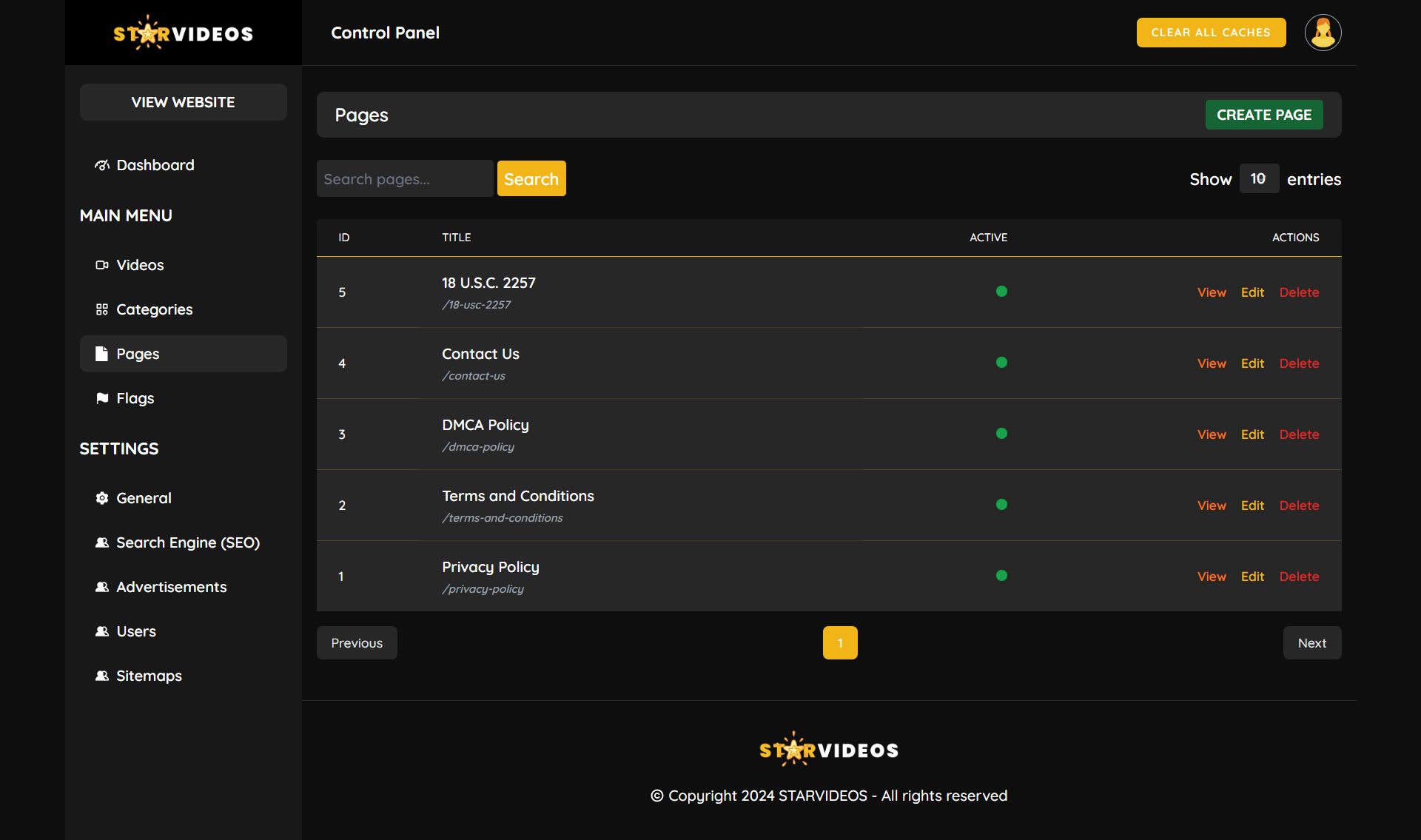Open the show entries count selector
The image size is (1421, 840).
click(1258, 179)
